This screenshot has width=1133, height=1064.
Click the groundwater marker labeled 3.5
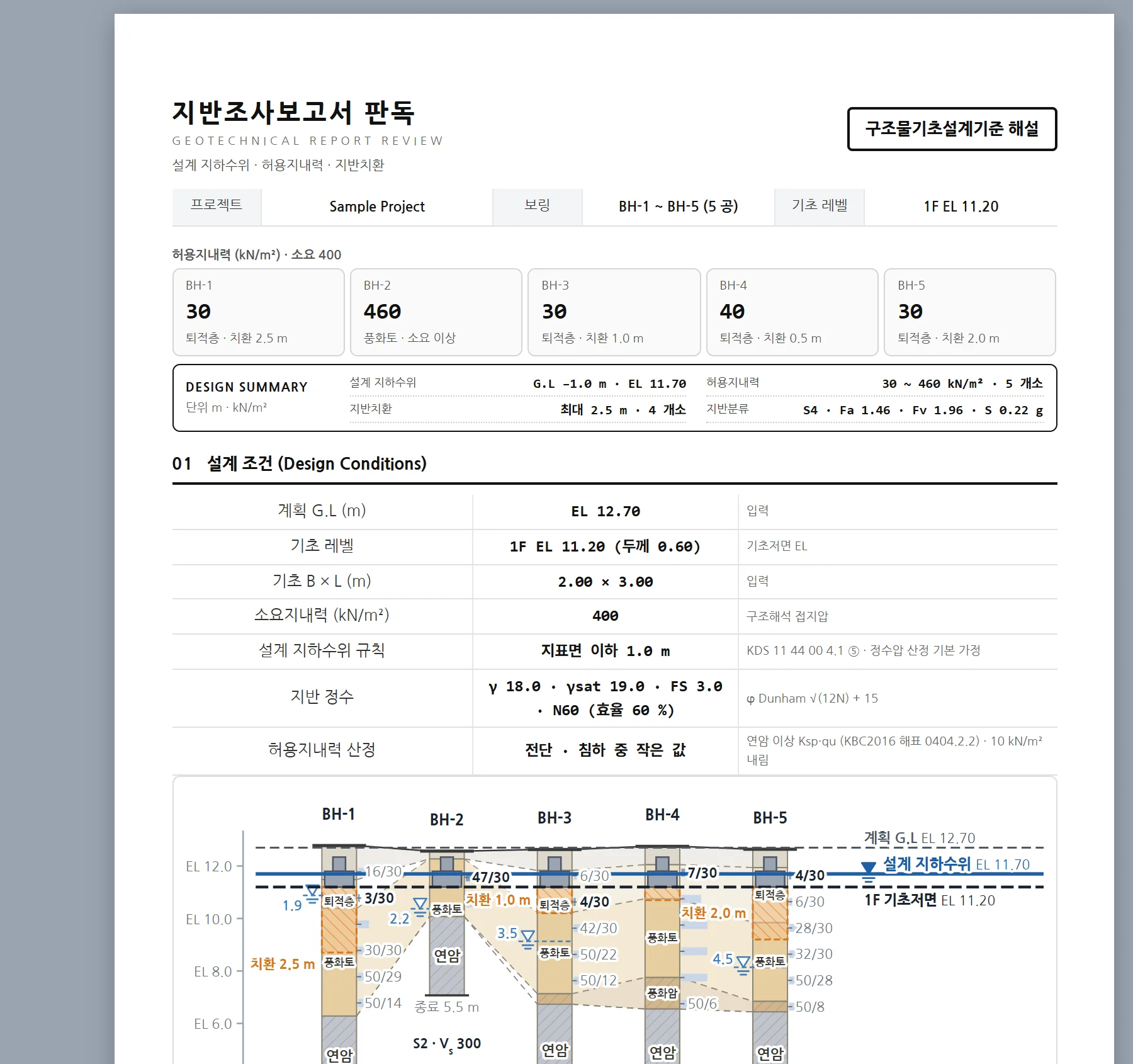[x=527, y=940]
